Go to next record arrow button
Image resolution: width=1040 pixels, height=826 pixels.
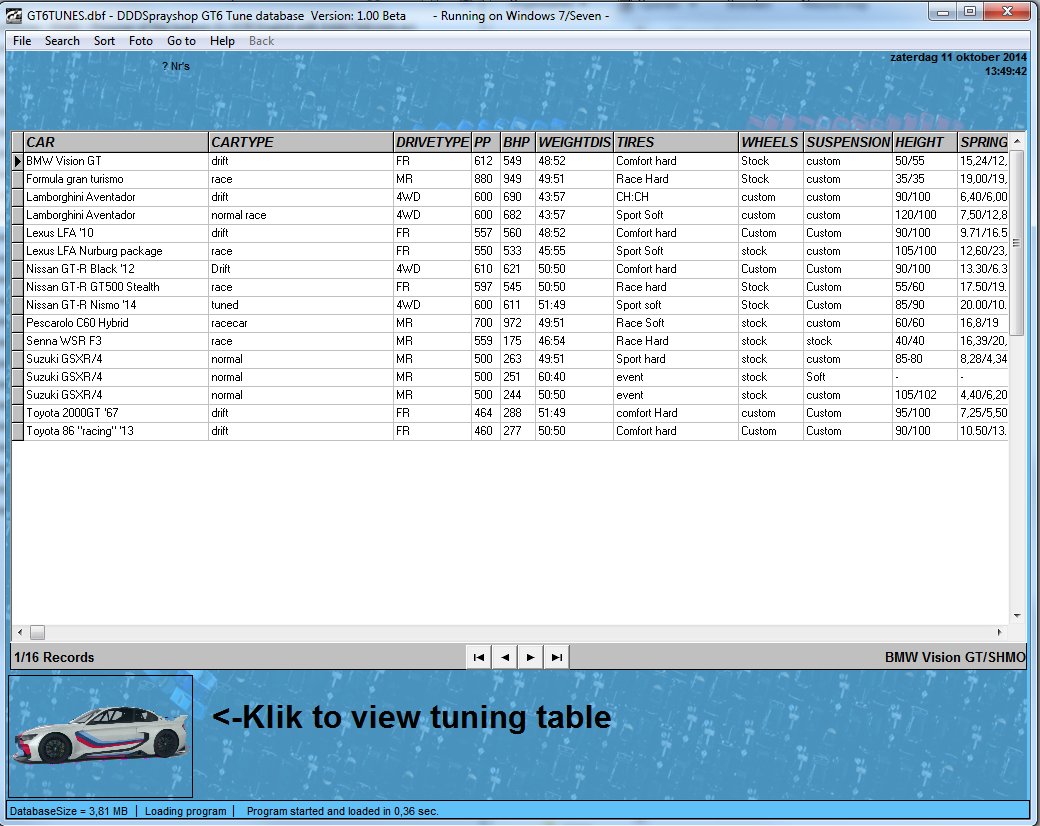[x=531, y=657]
